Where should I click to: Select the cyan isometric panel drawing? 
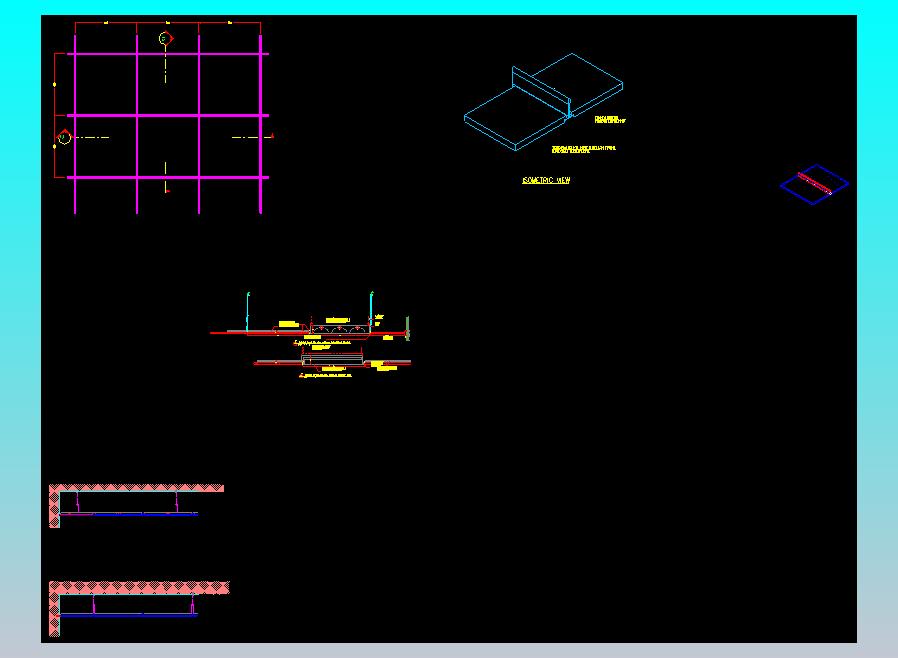click(543, 102)
